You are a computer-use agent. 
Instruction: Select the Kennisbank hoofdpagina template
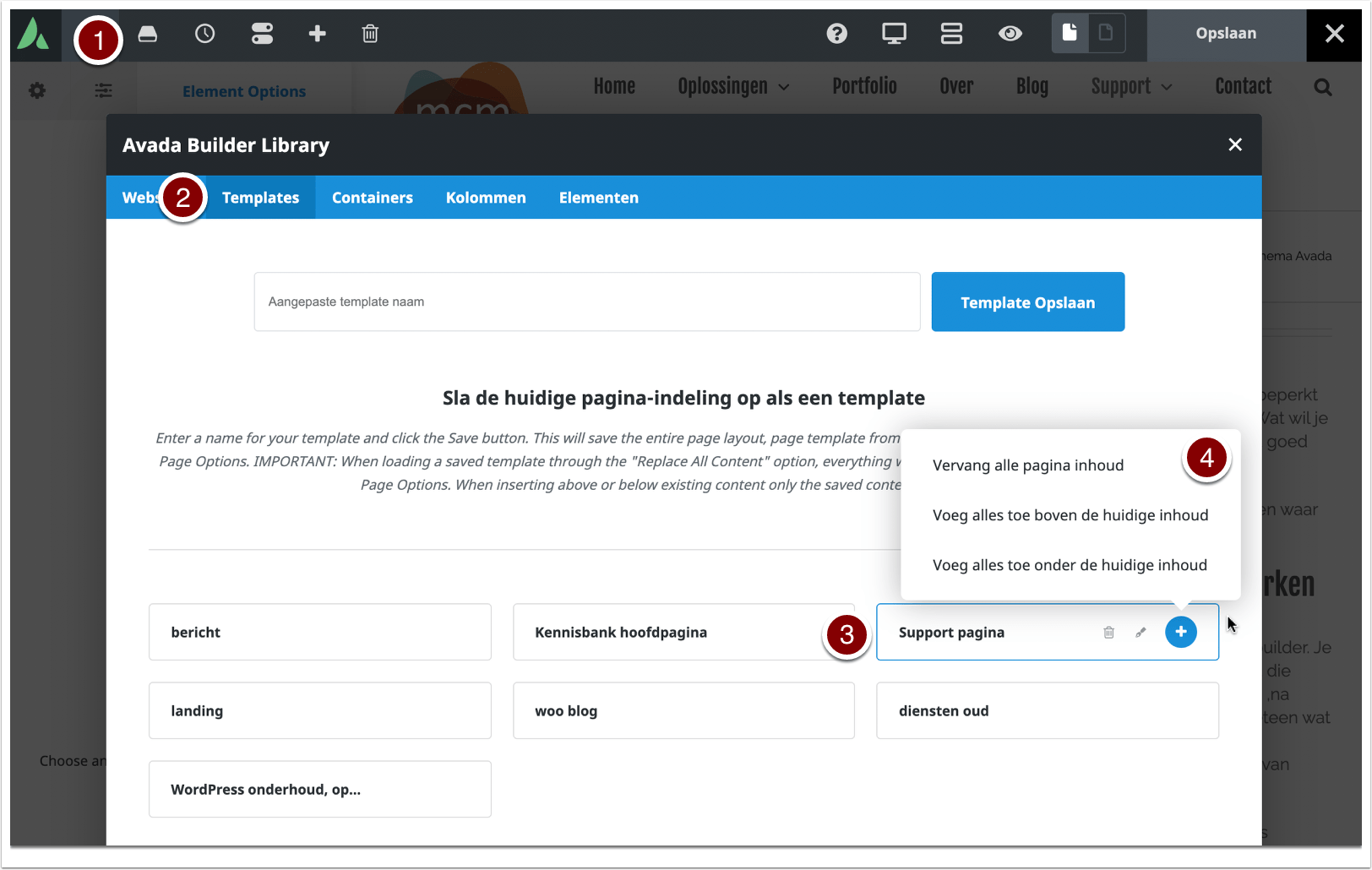coord(683,632)
